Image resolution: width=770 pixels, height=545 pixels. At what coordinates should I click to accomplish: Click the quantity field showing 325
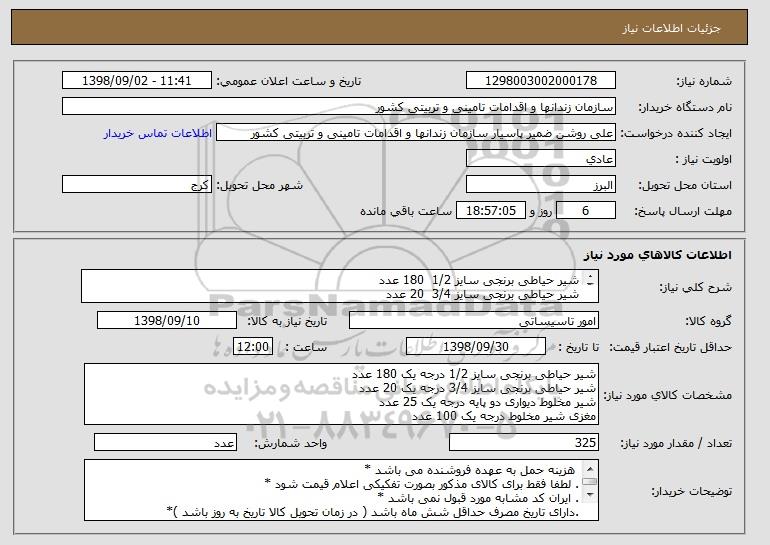[x=524, y=442]
